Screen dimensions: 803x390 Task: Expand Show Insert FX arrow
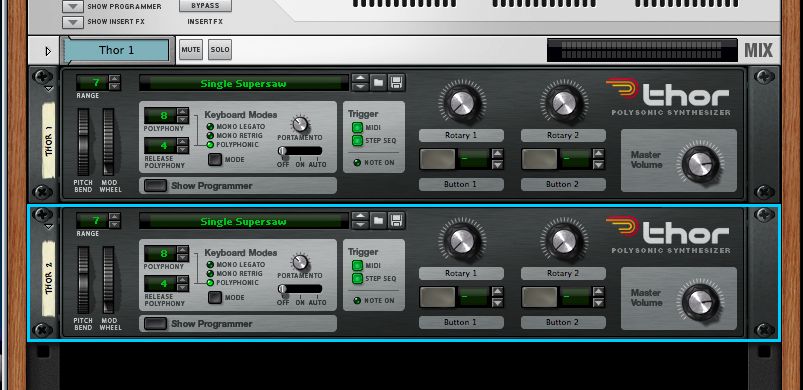click(x=73, y=22)
